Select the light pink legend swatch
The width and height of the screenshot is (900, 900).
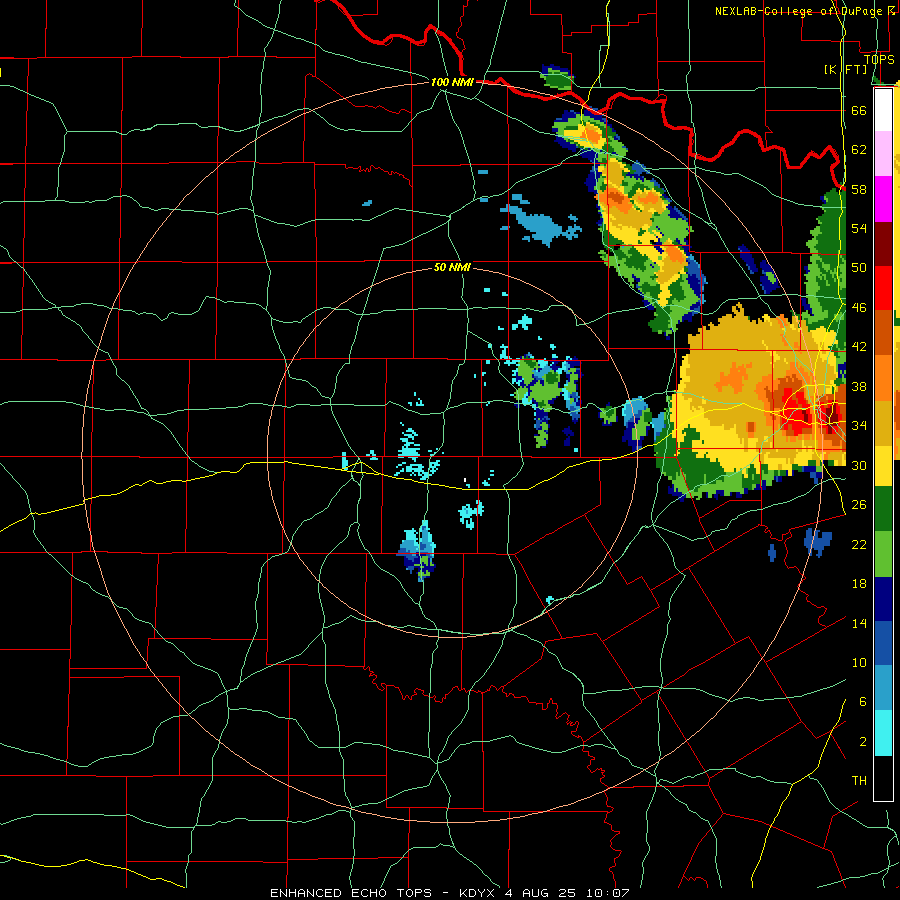click(x=883, y=154)
